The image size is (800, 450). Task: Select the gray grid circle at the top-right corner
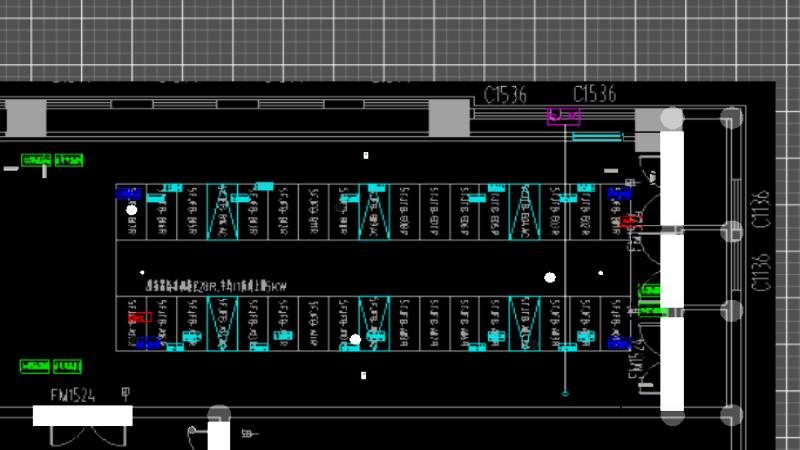pos(732,120)
